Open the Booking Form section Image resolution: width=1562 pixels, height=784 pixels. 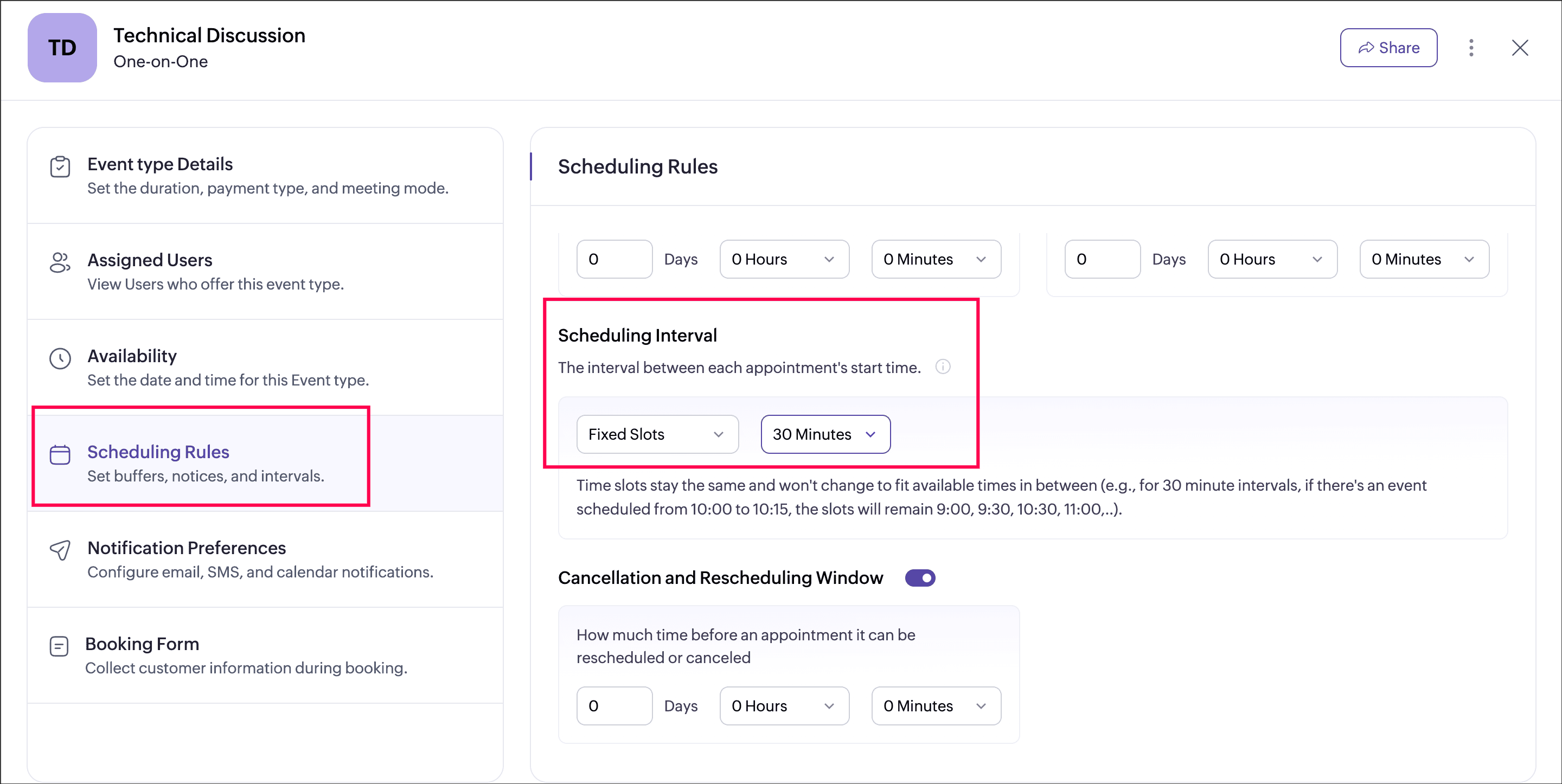(265, 656)
